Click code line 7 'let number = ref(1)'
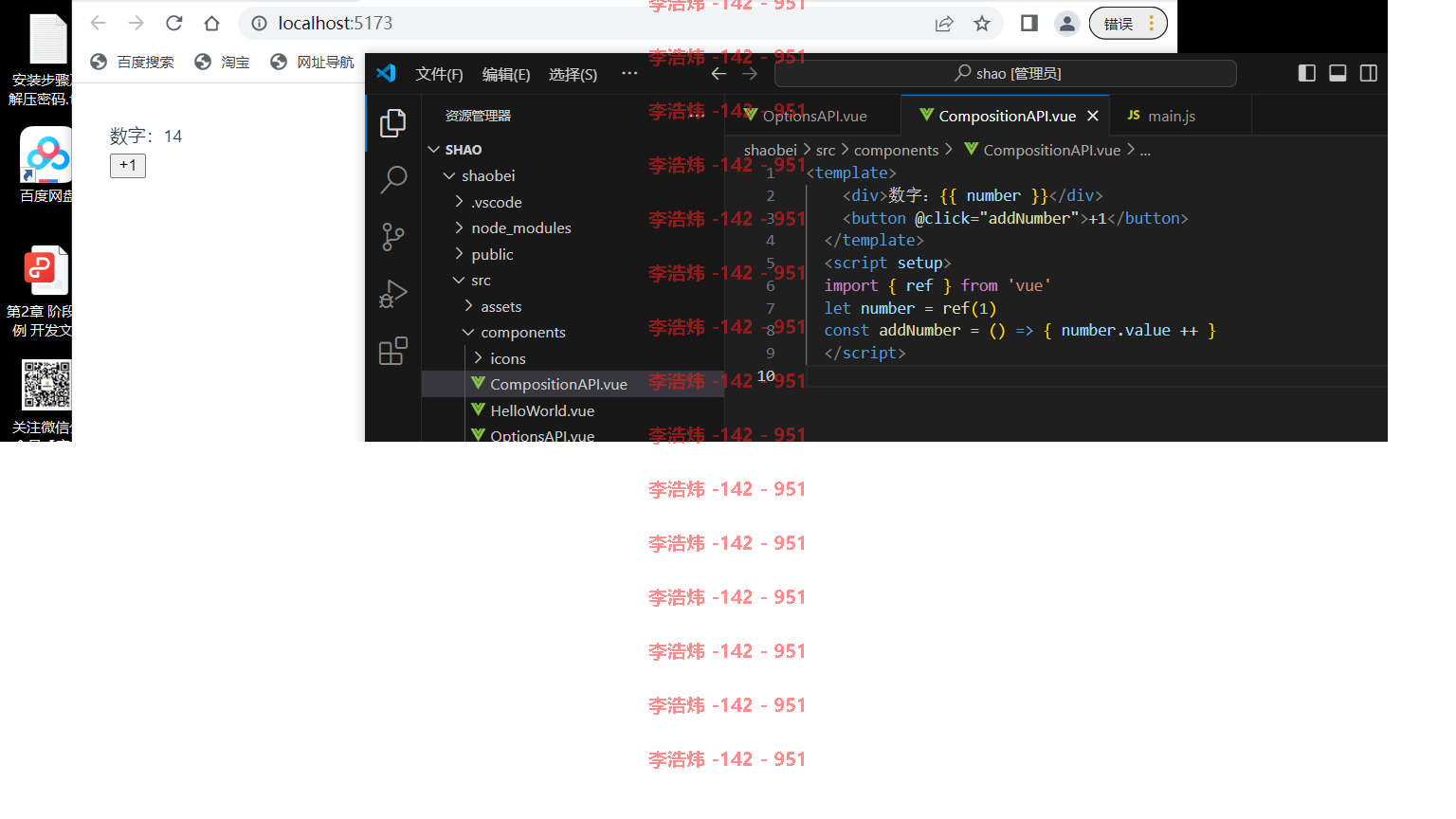The height and width of the screenshot is (819, 1456). pyautogui.click(x=910, y=308)
